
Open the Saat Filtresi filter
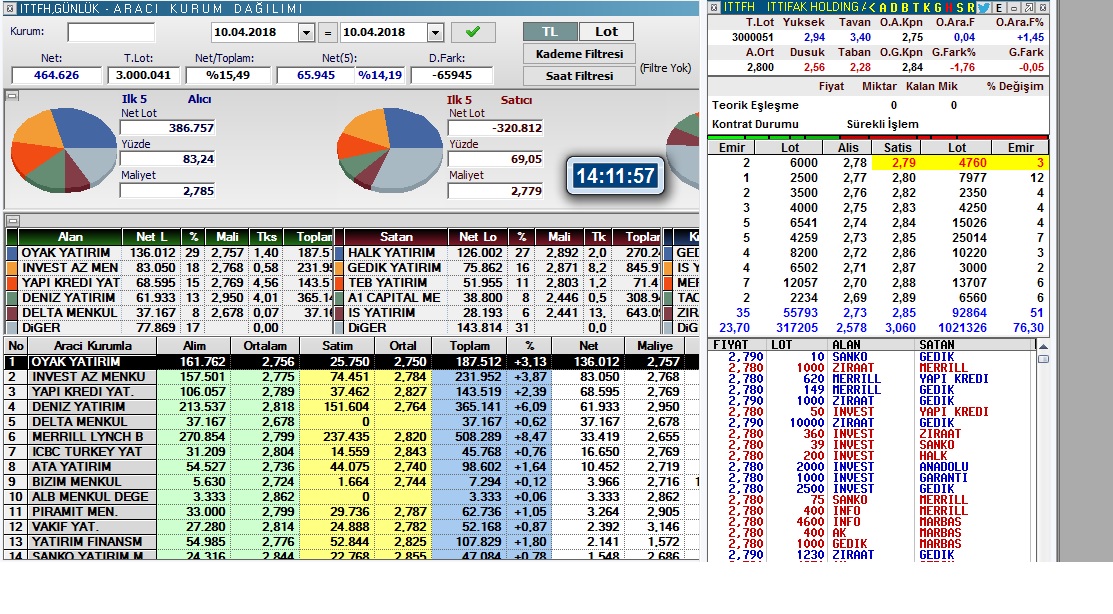click(x=579, y=76)
